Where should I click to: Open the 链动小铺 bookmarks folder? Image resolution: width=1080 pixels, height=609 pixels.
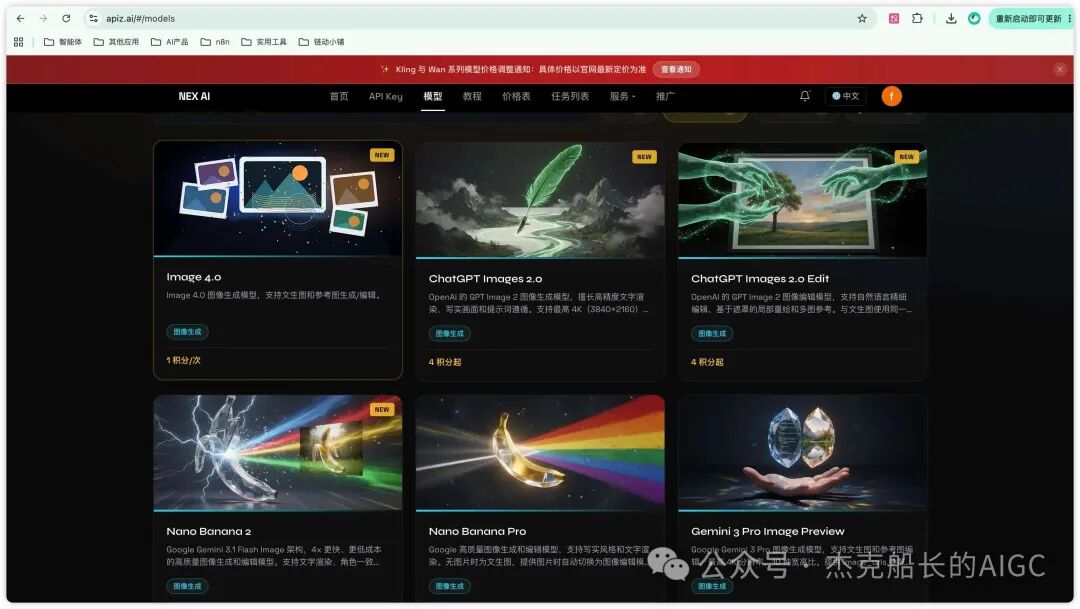point(321,42)
